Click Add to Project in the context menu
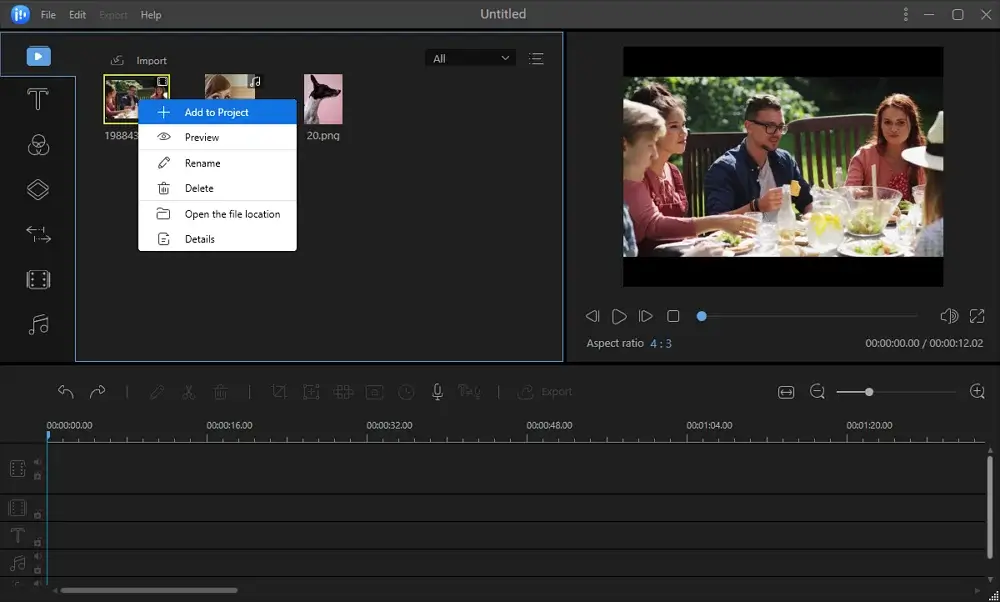 [218, 111]
